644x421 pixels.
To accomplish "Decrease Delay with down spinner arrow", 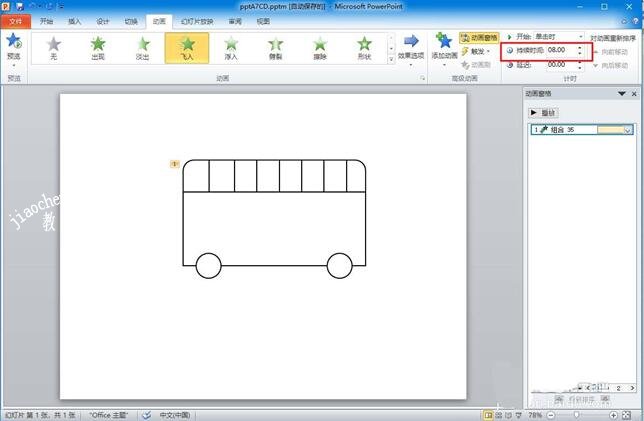I will [x=580, y=68].
